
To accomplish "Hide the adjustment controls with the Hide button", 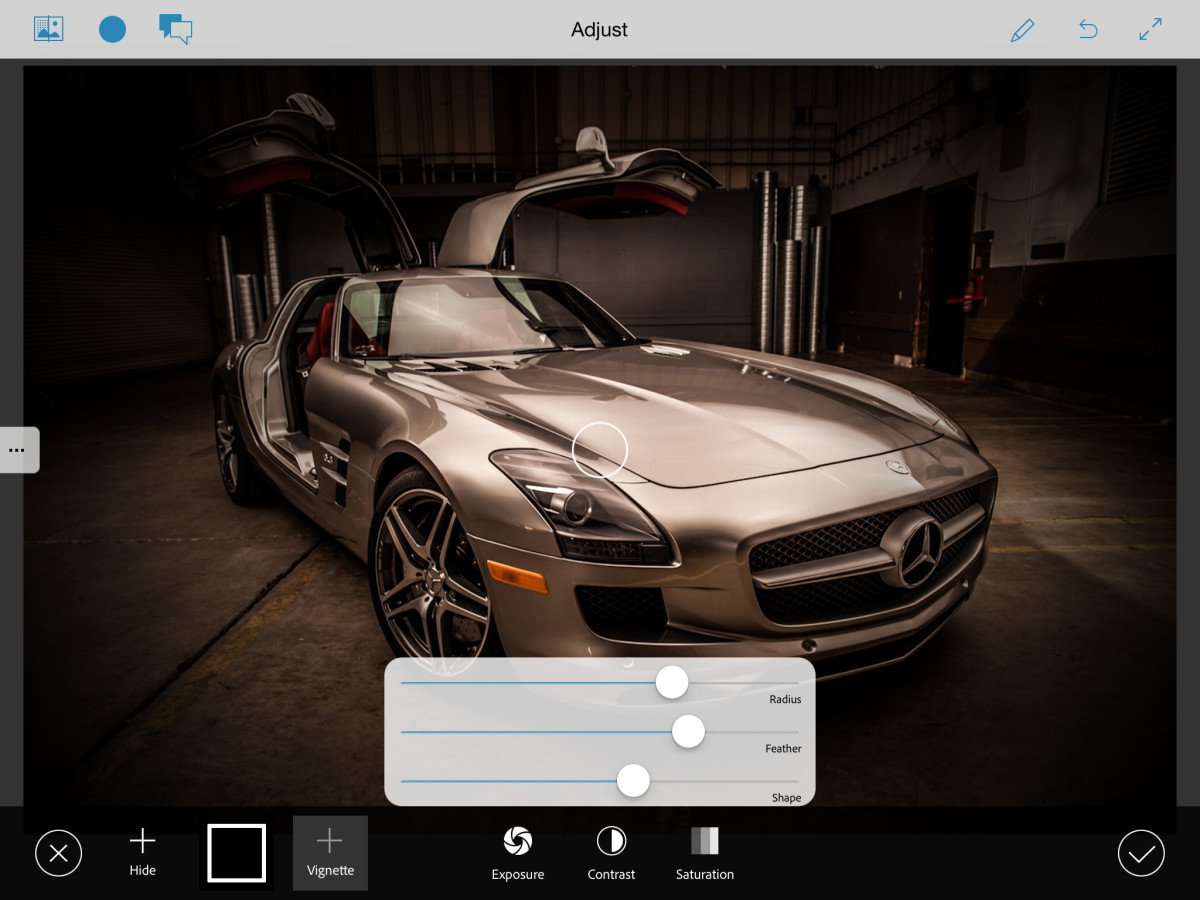I will 142,852.
